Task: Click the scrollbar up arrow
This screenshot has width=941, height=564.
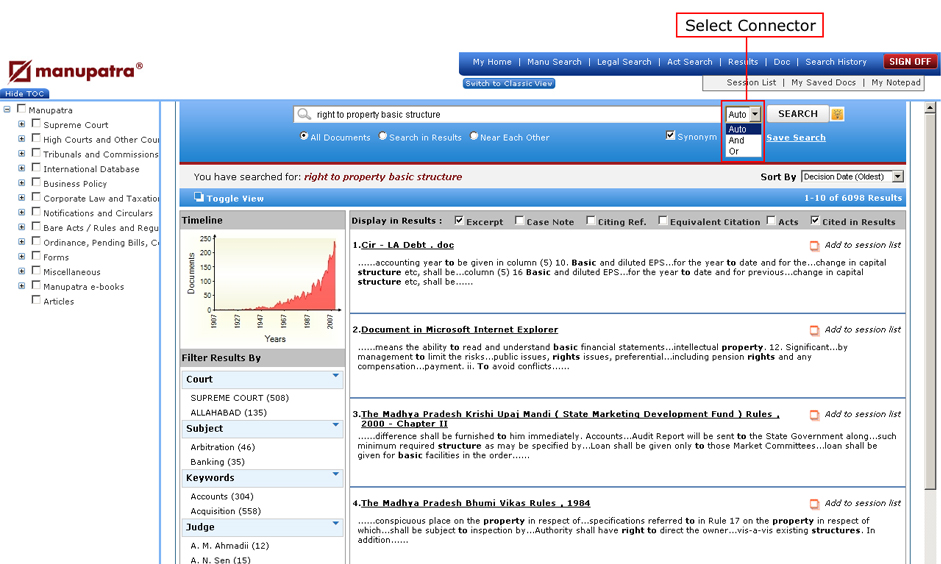Action: pos(930,109)
